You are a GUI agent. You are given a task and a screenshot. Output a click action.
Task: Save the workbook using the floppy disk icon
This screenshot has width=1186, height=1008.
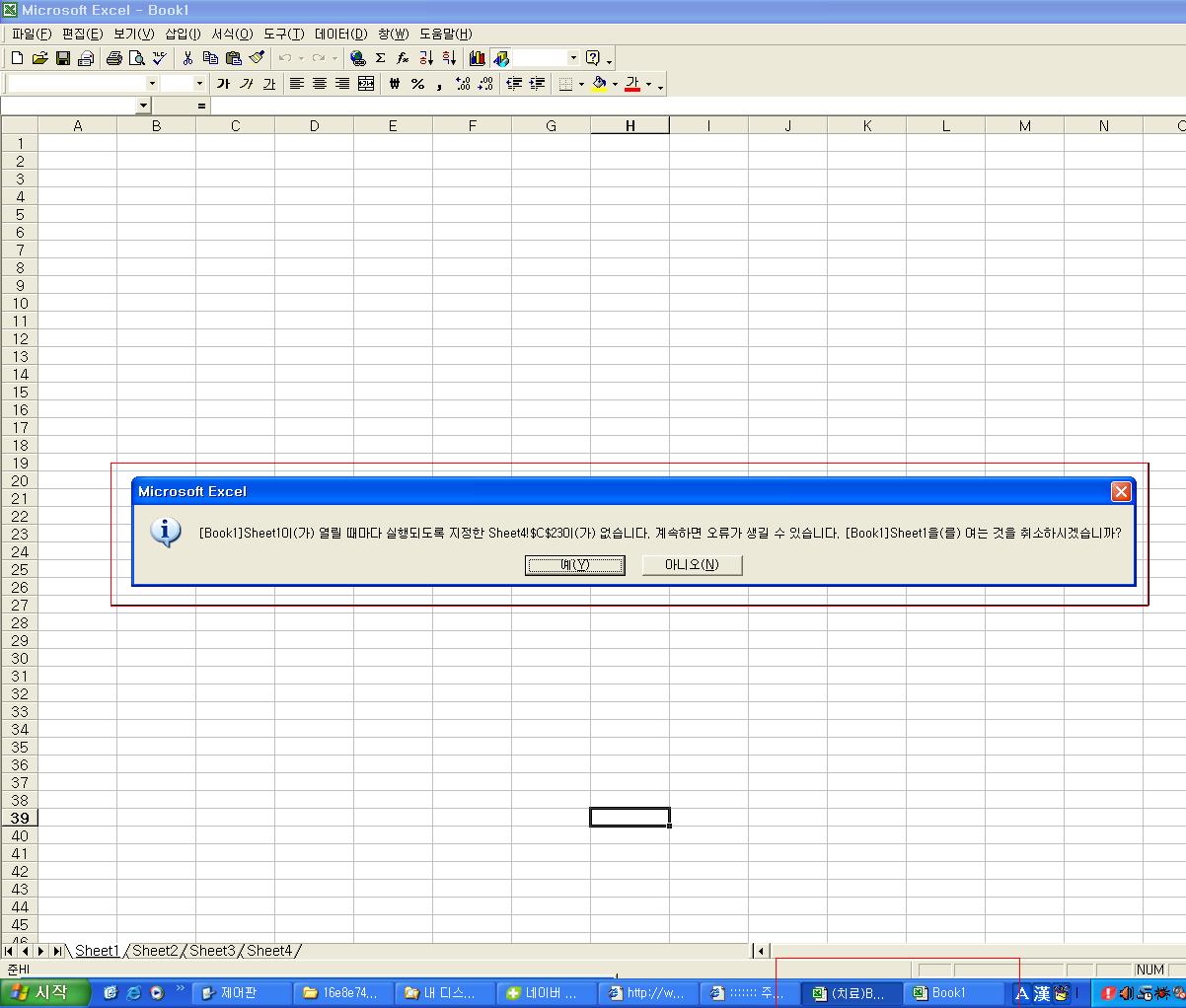[62, 58]
